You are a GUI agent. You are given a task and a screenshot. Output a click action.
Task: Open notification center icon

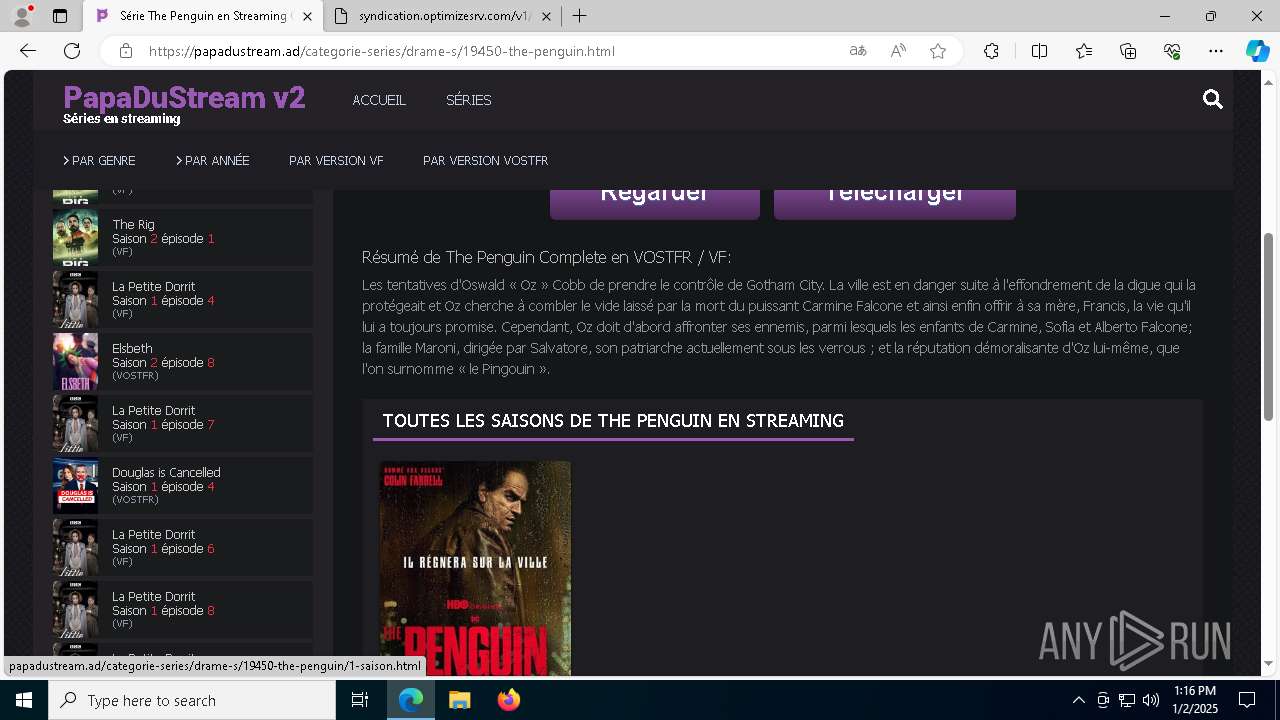tap(1247, 700)
